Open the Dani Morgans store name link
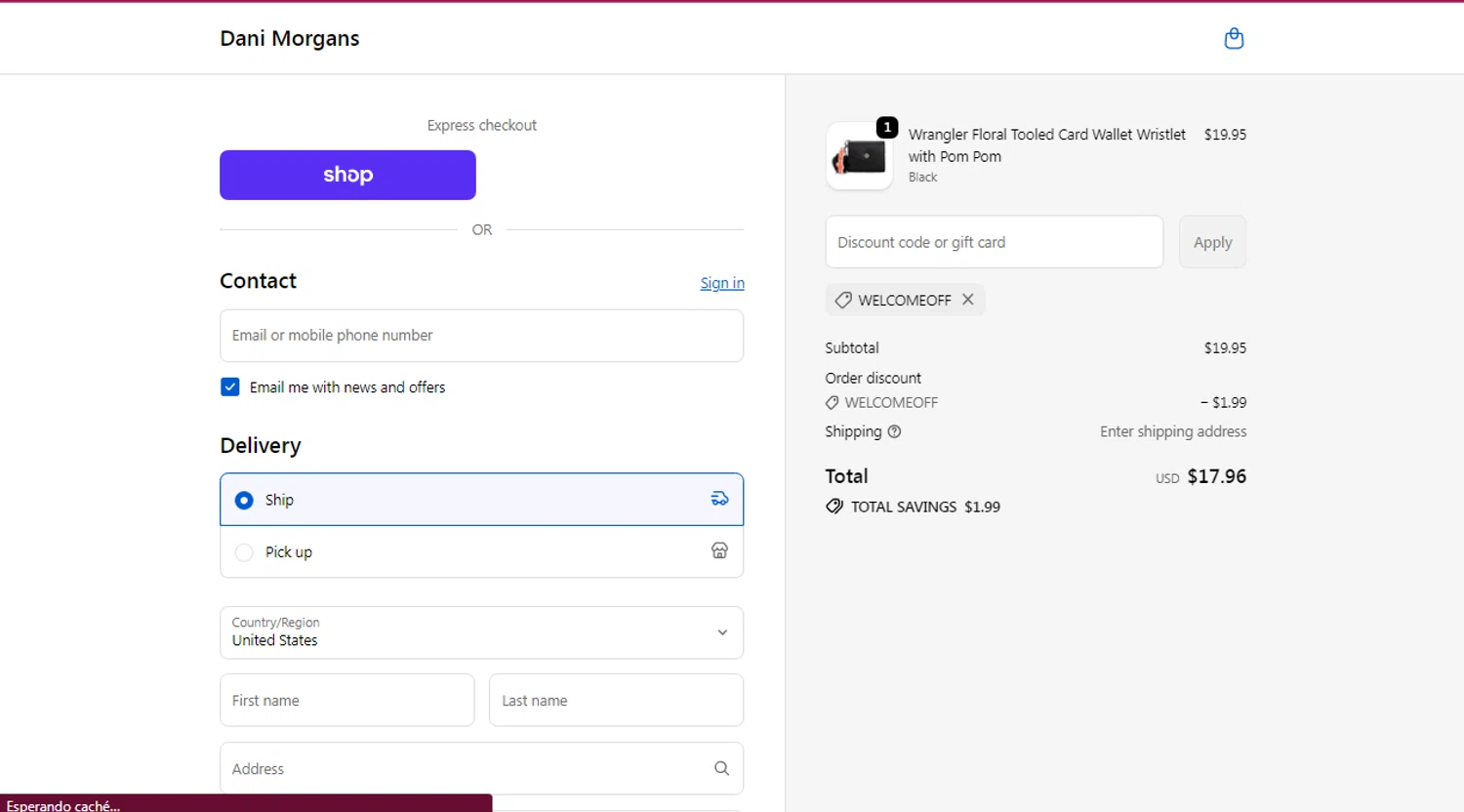 point(290,38)
